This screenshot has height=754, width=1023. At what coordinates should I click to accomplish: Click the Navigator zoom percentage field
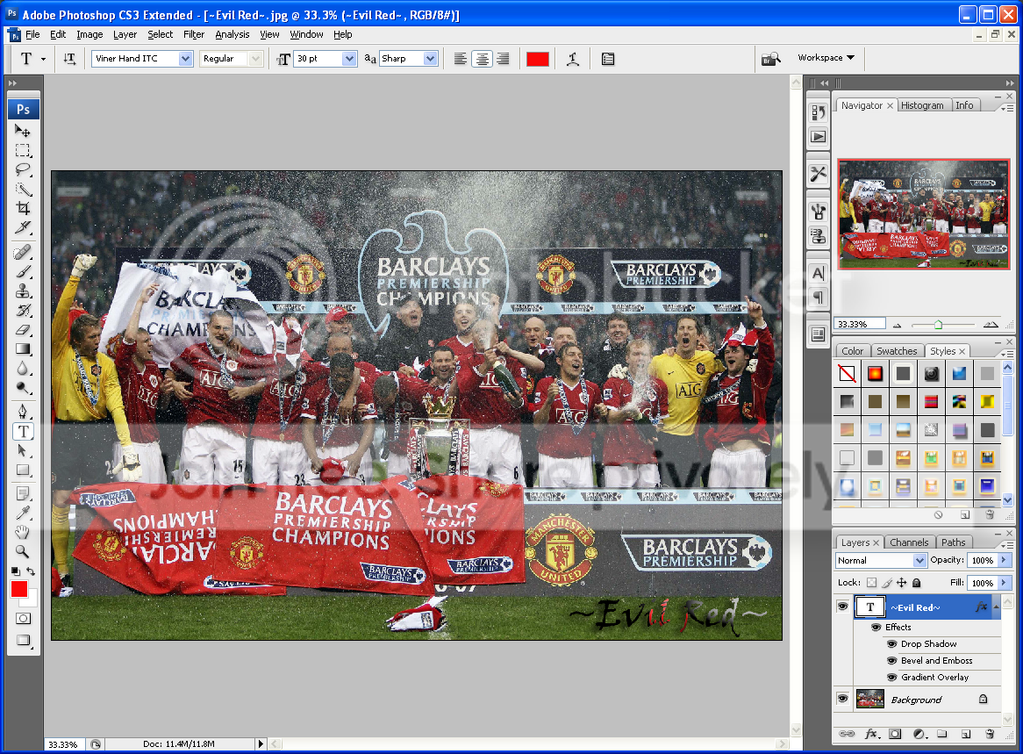point(859,324)
